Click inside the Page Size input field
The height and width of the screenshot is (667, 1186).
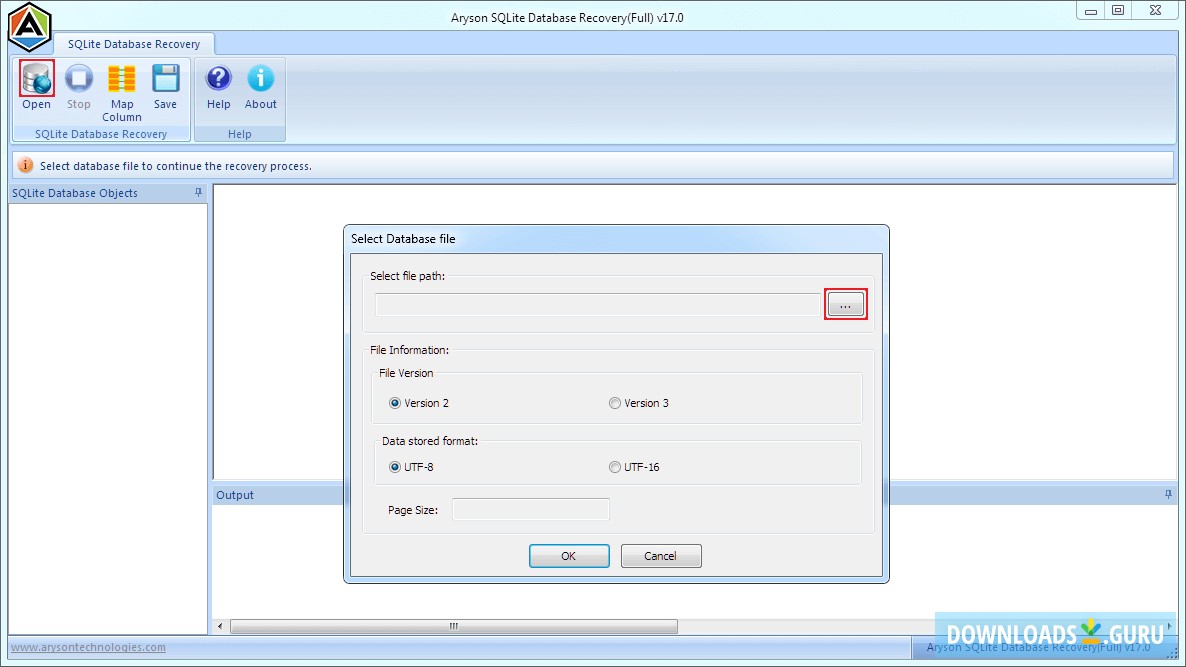(x=530, y=509)
